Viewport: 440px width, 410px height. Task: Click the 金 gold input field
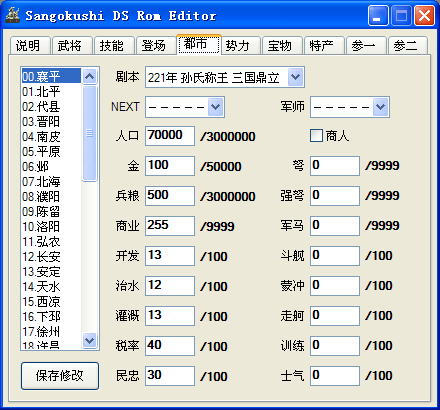pos(170,166)
